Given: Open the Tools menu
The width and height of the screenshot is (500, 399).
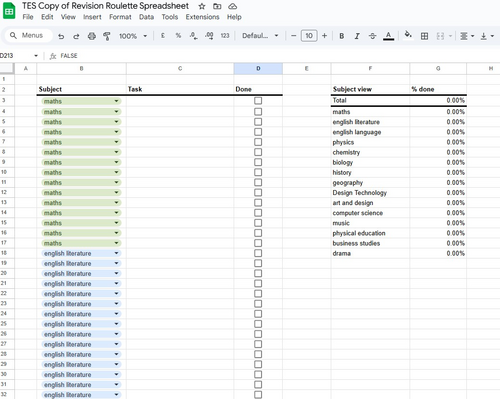Looking at the screenshot, I should tap(170, 17).
